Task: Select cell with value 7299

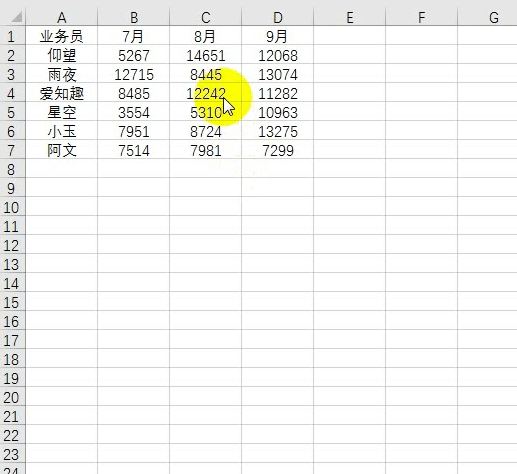Action: tap(278, 150)
